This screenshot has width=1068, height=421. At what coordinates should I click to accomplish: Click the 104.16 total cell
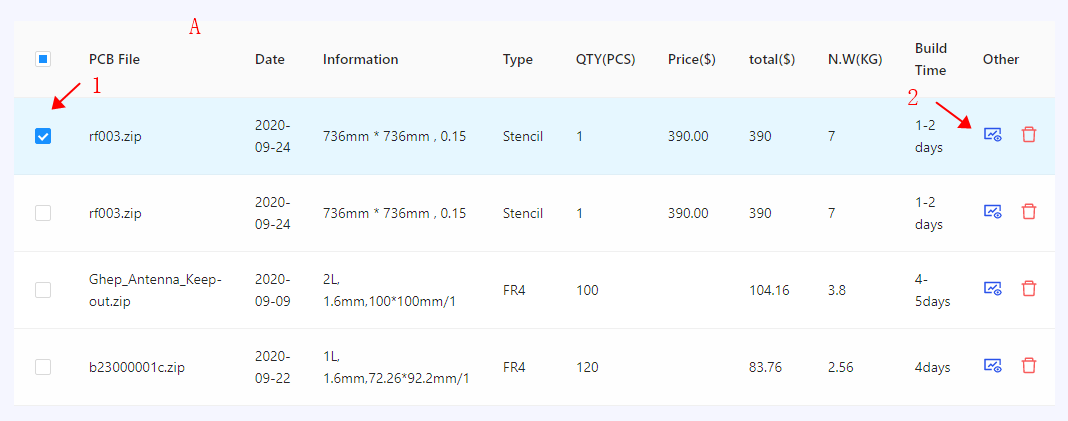pyautogui.click(x=769, y=290)
